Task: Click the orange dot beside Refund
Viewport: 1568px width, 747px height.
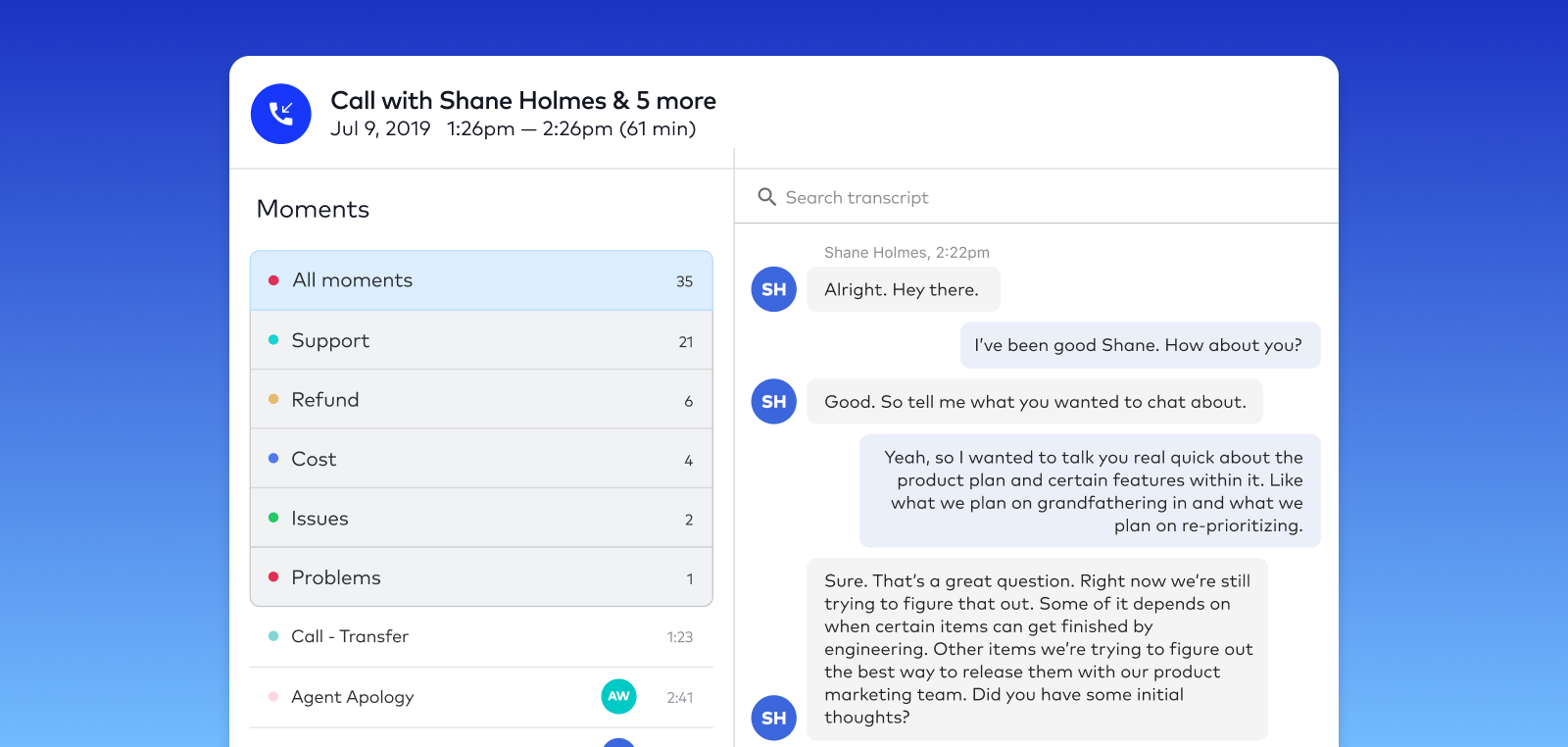Action: 273,399
